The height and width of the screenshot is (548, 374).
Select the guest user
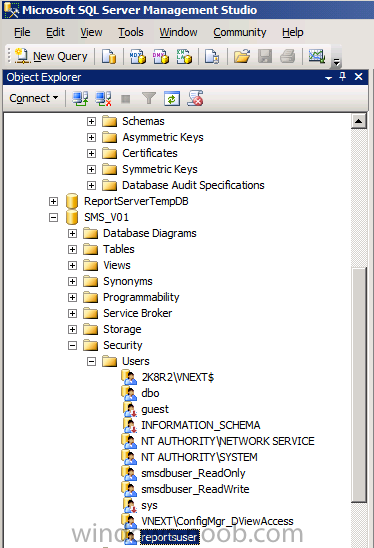pyautogui.click(x=155, y=410)
